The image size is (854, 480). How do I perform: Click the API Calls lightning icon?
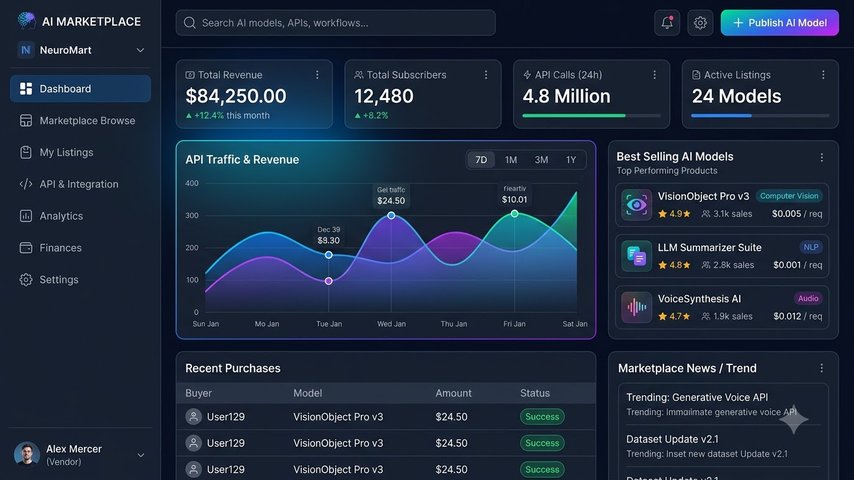coord(527,75)
